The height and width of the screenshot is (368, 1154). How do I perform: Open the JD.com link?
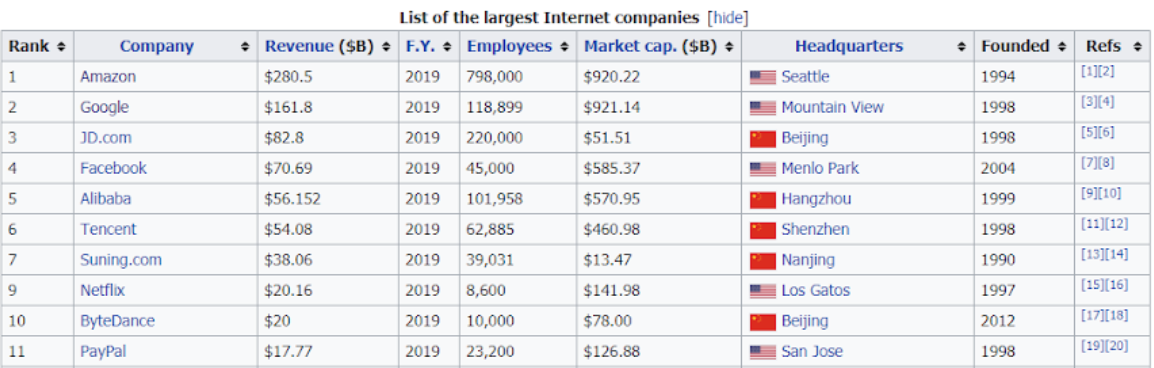click(103, 138)
